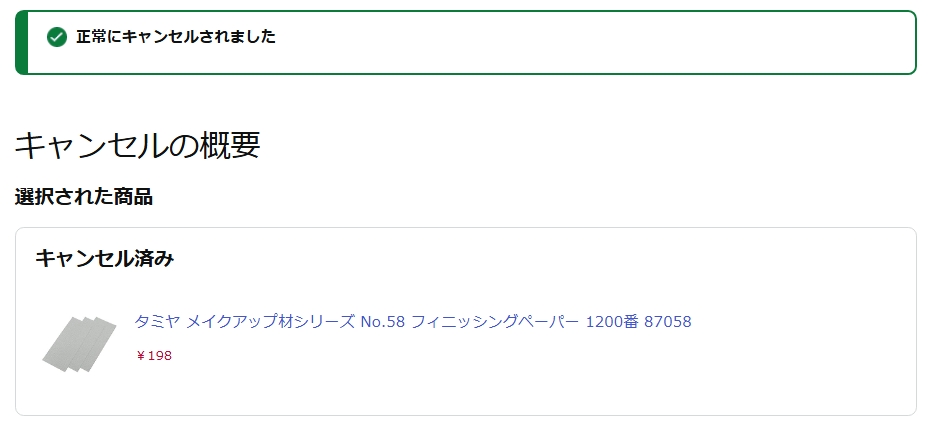Click the green accent bar of the alert

click(21, 43)
